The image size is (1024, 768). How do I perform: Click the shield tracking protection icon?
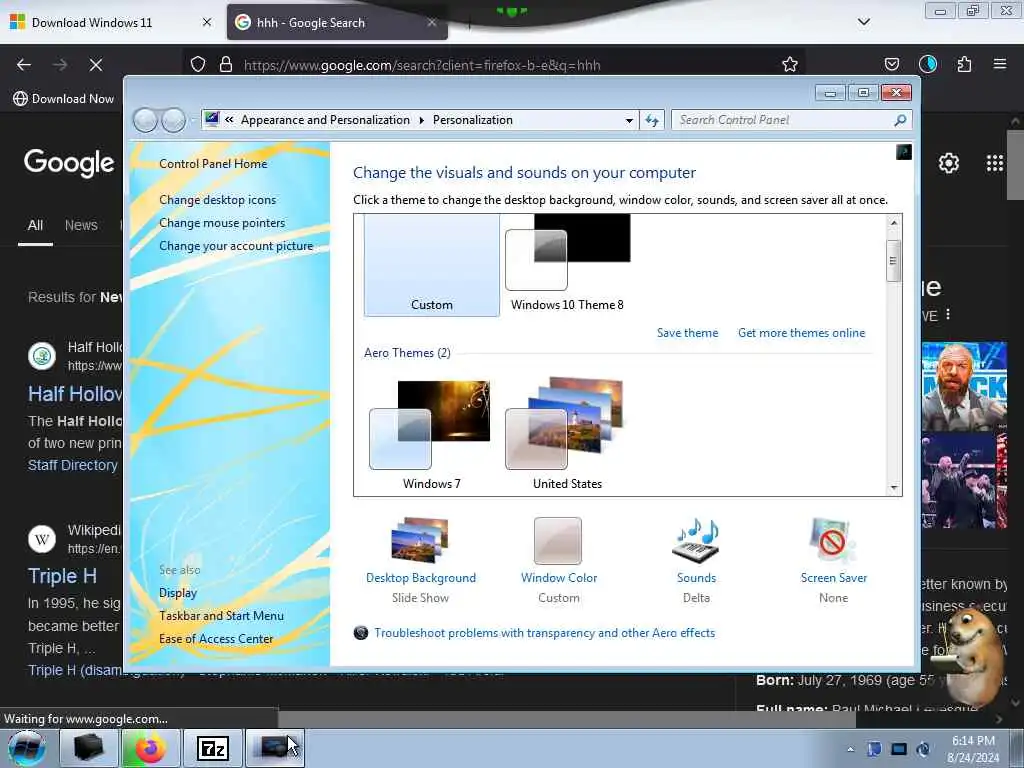[x=198, y=65]
